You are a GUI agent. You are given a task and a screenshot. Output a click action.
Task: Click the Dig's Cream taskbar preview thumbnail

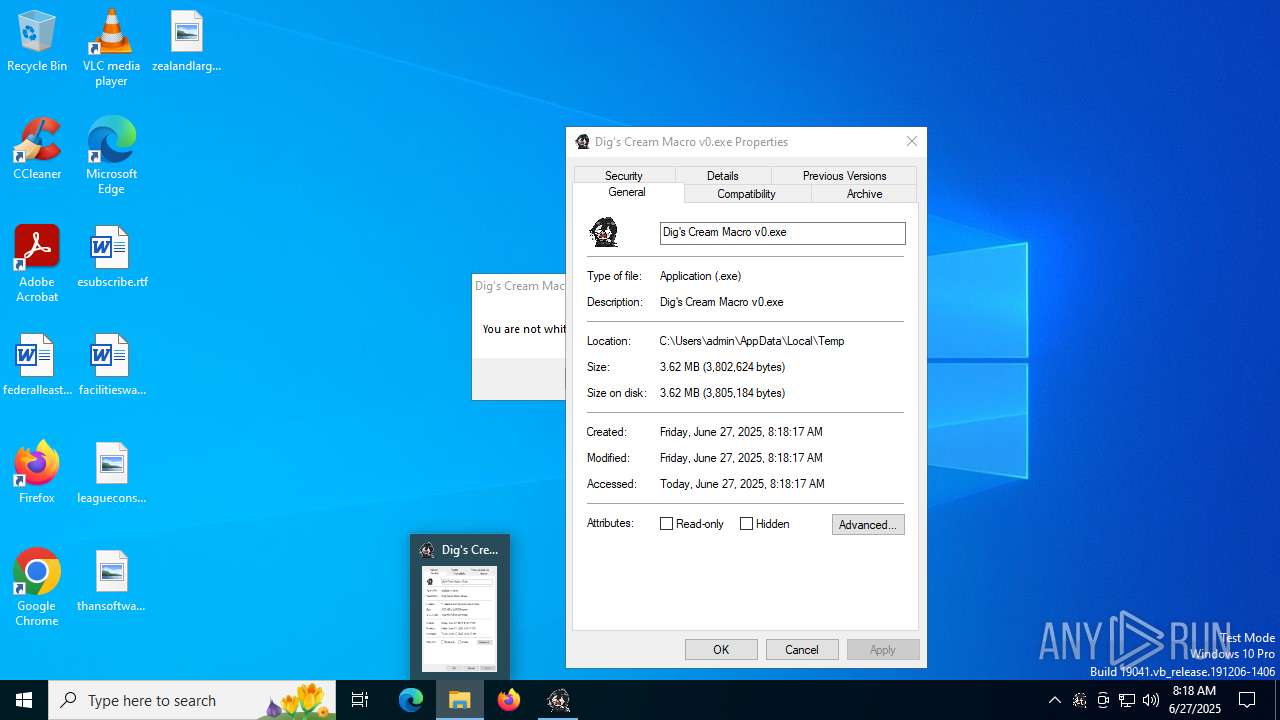tap(460, 618)
